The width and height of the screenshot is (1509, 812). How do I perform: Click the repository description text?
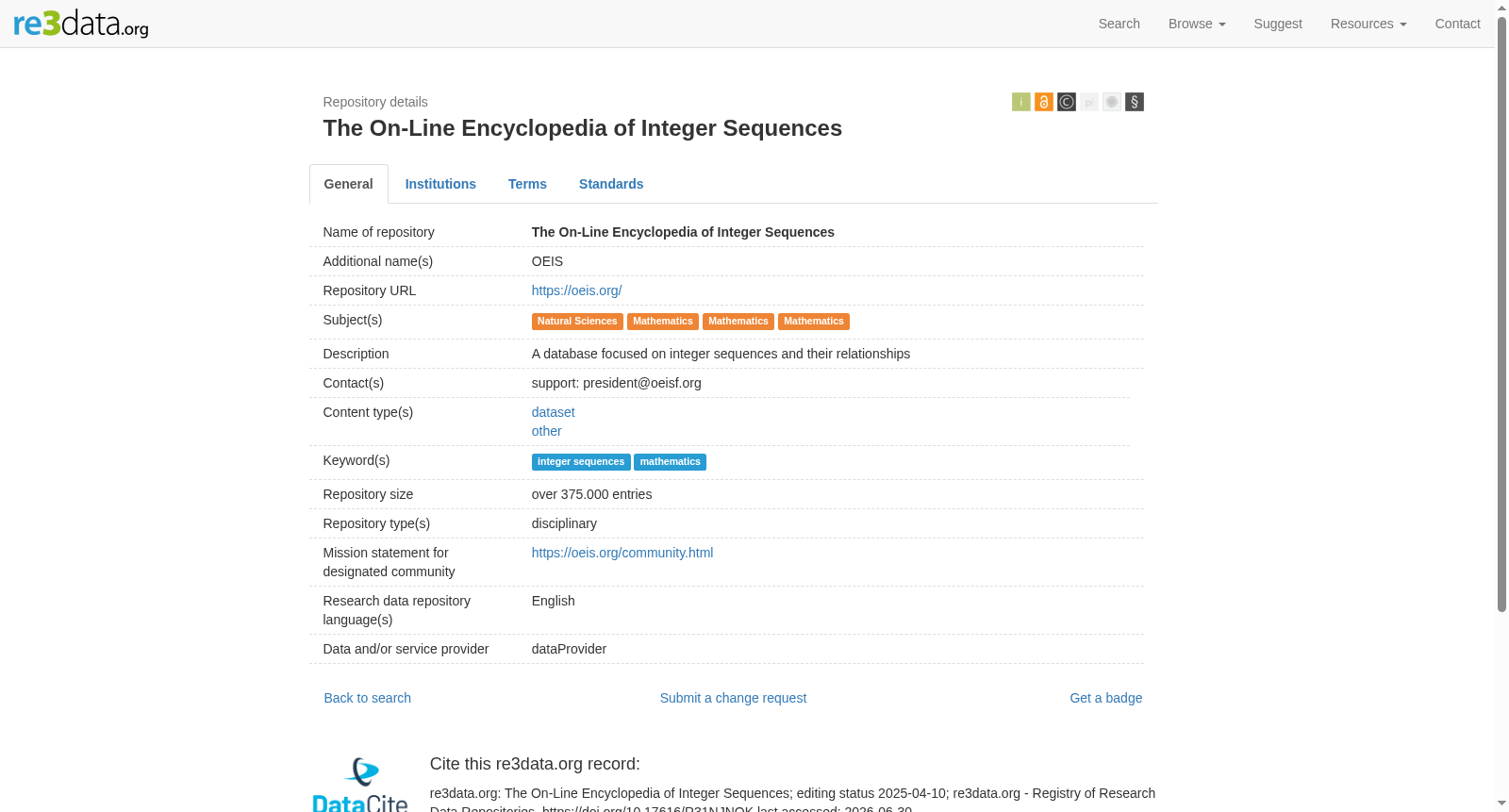[721, 354]
